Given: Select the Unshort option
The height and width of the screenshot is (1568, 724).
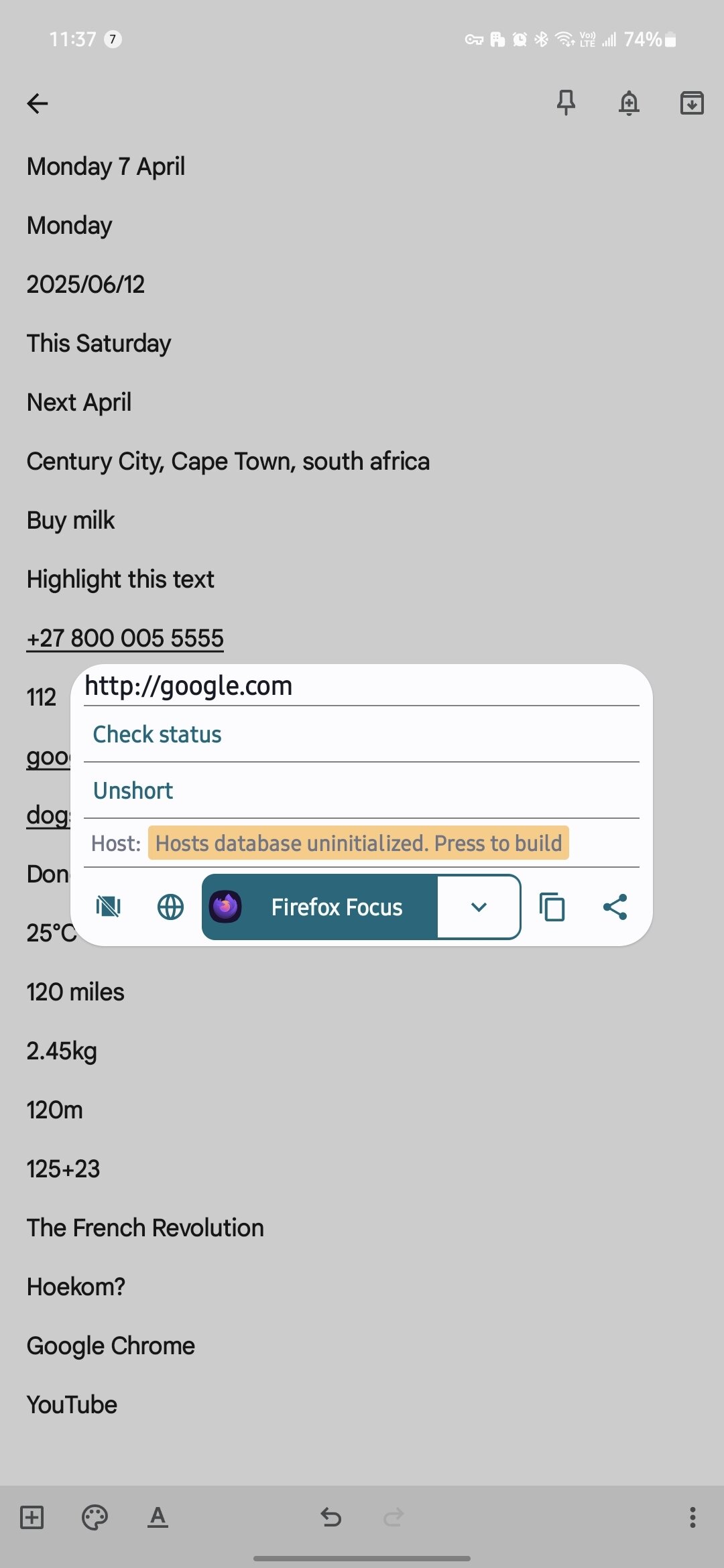Looking at the screenshot, I should (133, 791).
